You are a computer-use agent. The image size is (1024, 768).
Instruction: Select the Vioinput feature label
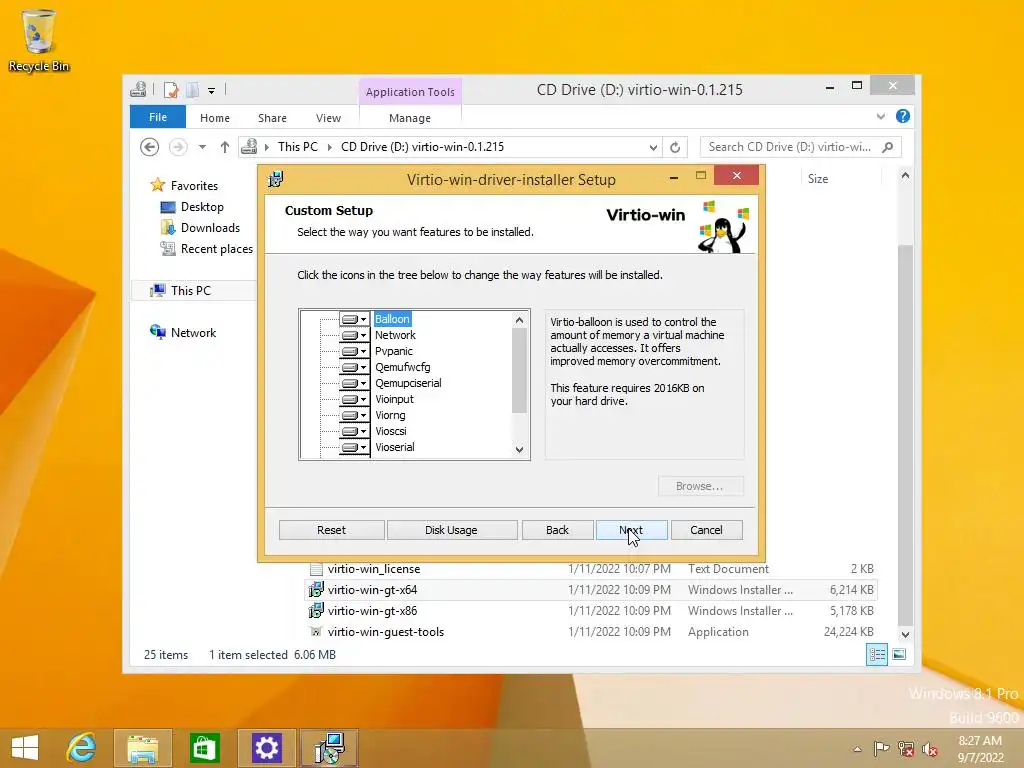[x=394, y=399]
